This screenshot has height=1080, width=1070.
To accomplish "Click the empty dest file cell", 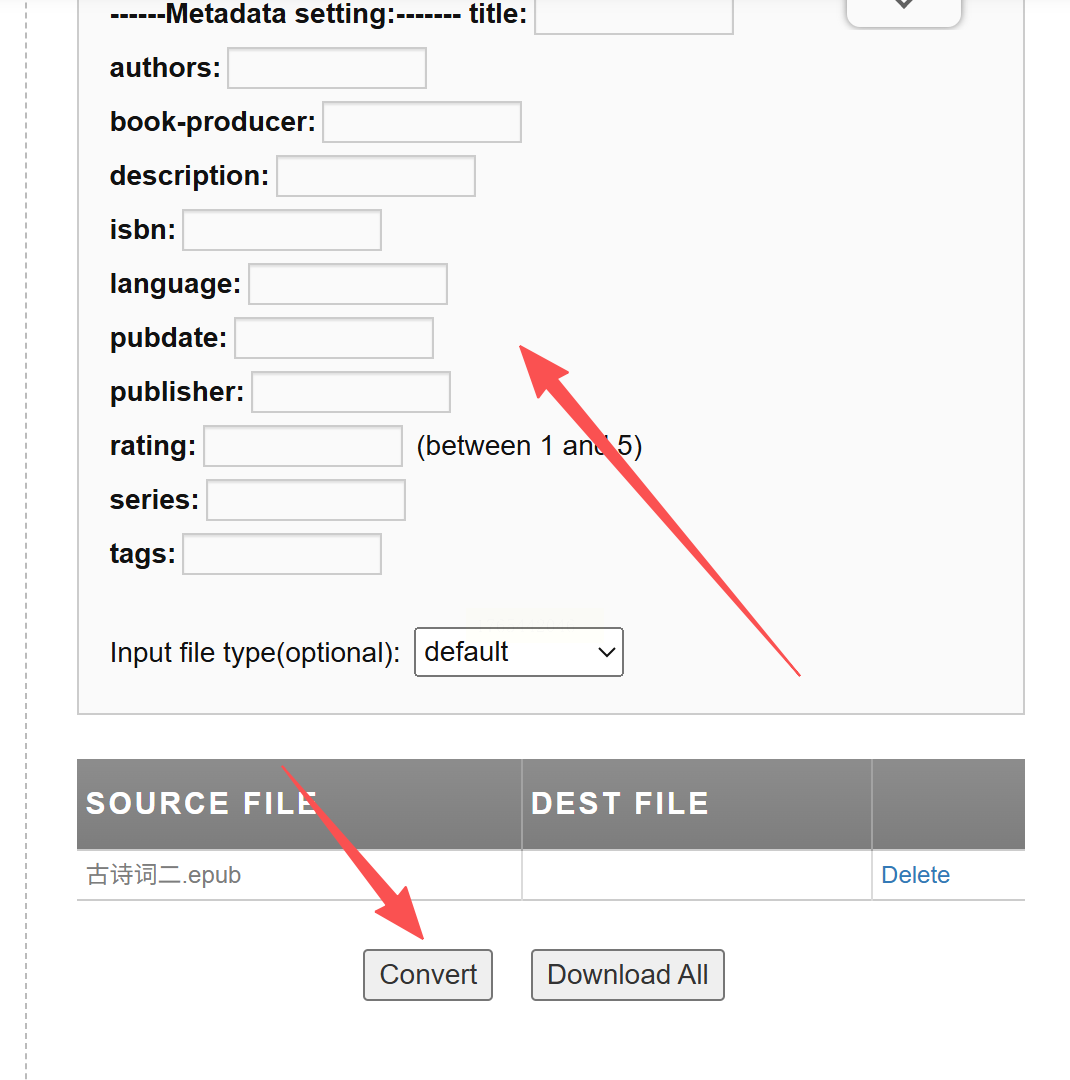I will tap(696, 875).
